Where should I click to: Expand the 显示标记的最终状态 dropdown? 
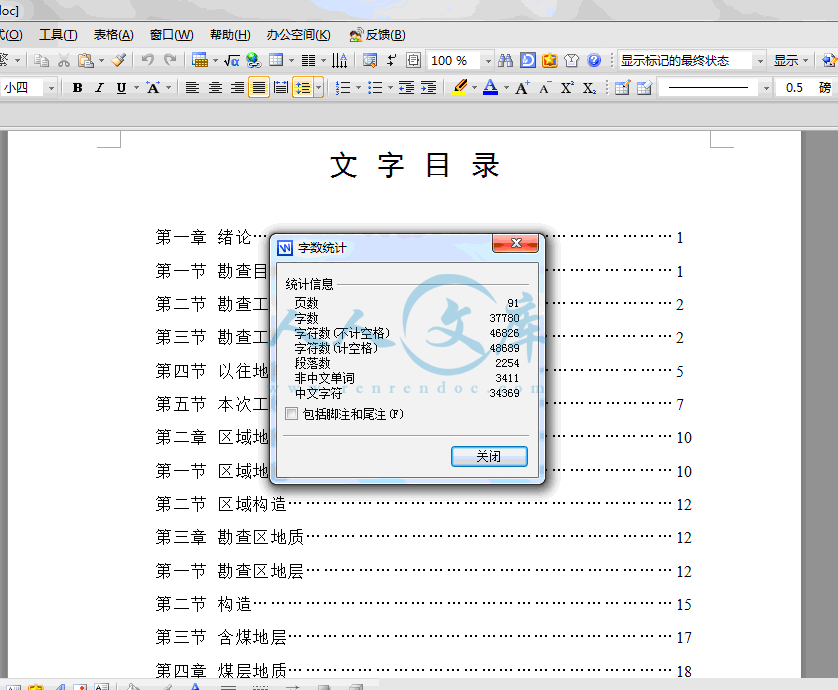coord(761,61)
